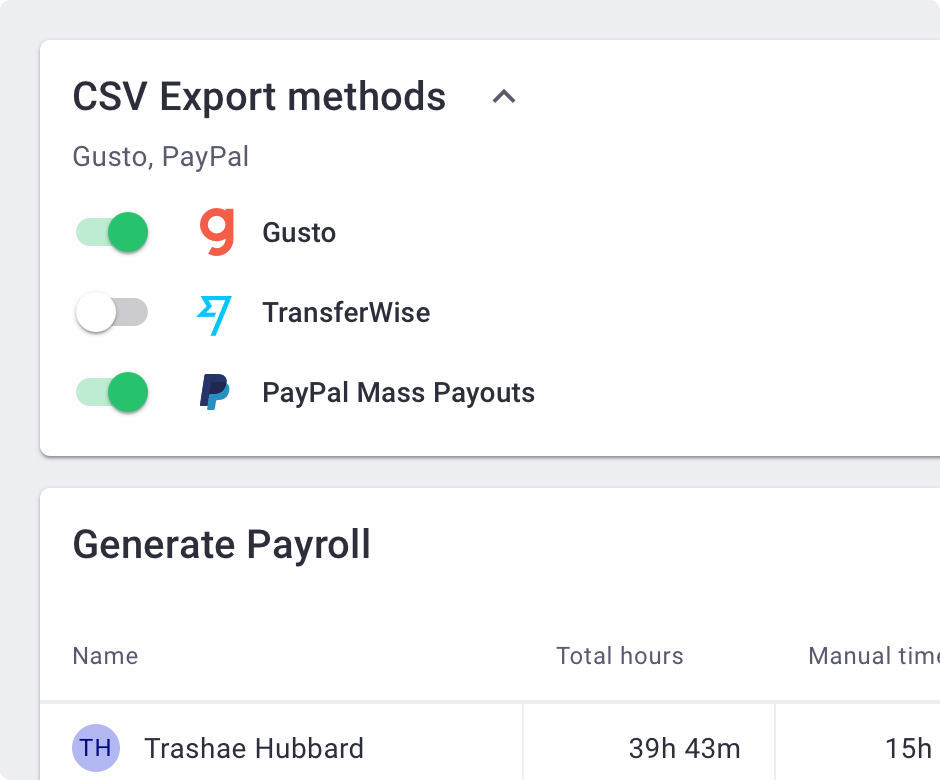Select the TransferWise label
The image size is (940, 780).
point(346,313)
